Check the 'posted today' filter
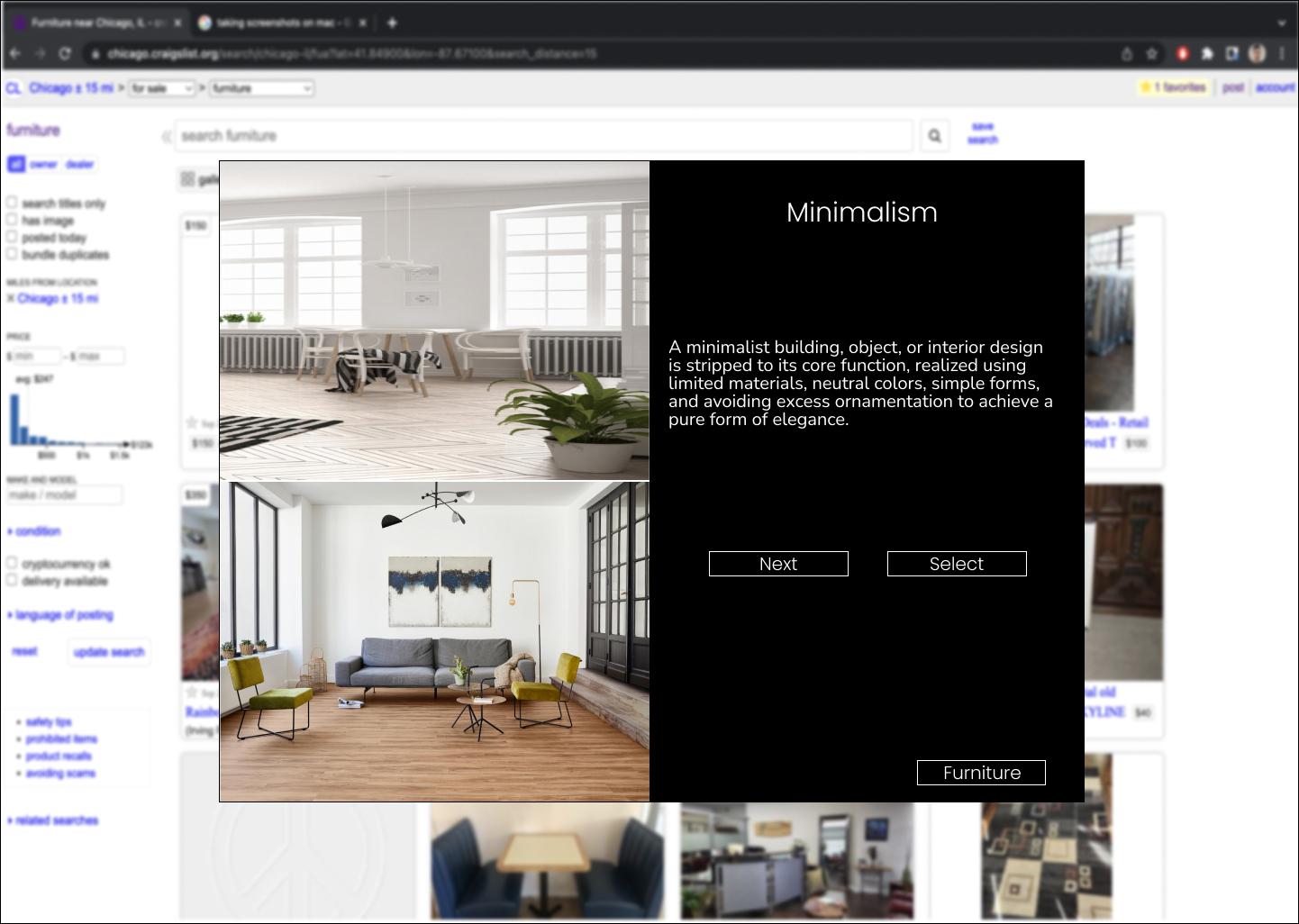Viewport: 1299px width, 924px height. pos(12,237)
